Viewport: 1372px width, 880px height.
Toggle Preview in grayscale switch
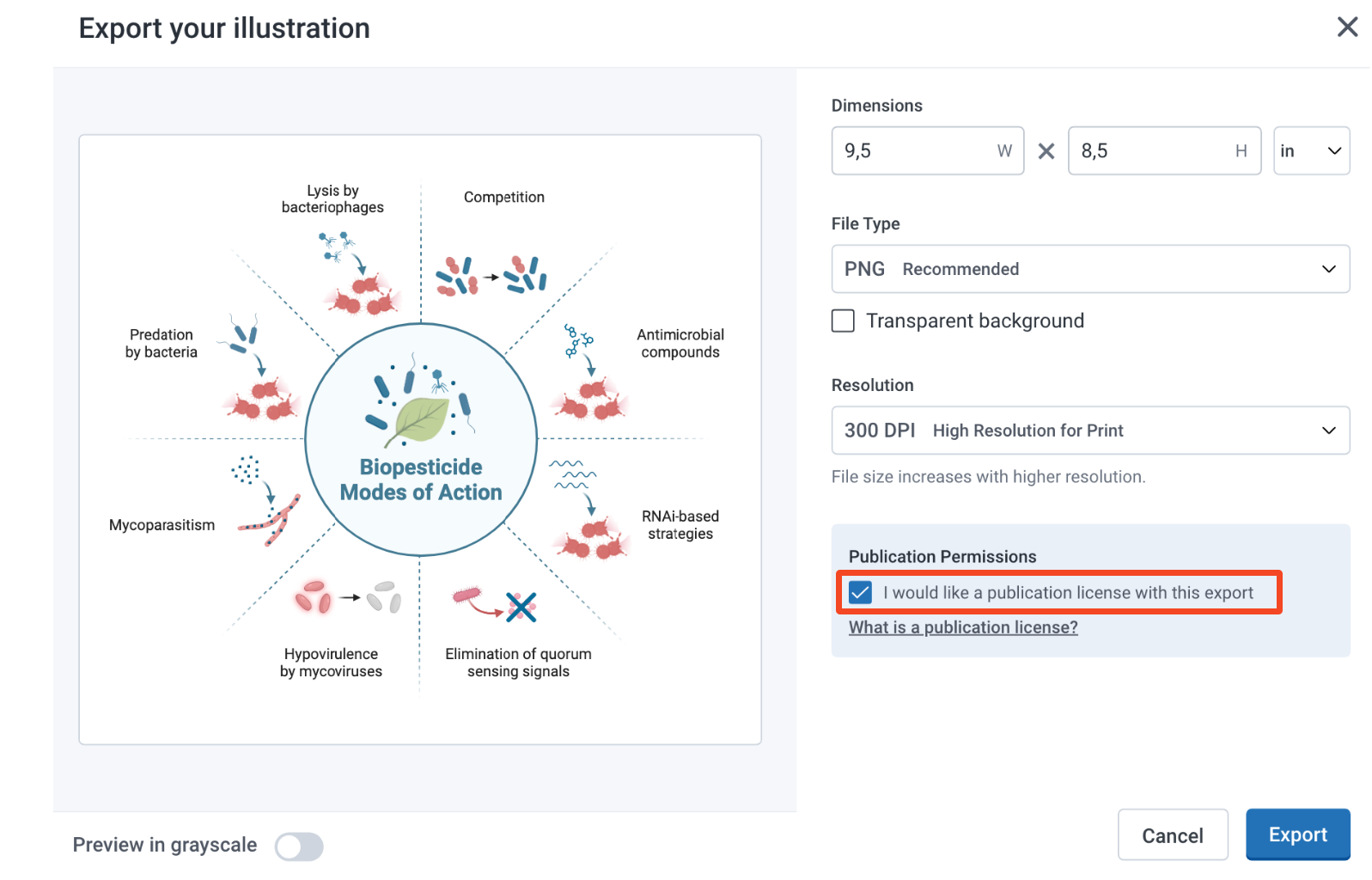(x=299, y=846)
